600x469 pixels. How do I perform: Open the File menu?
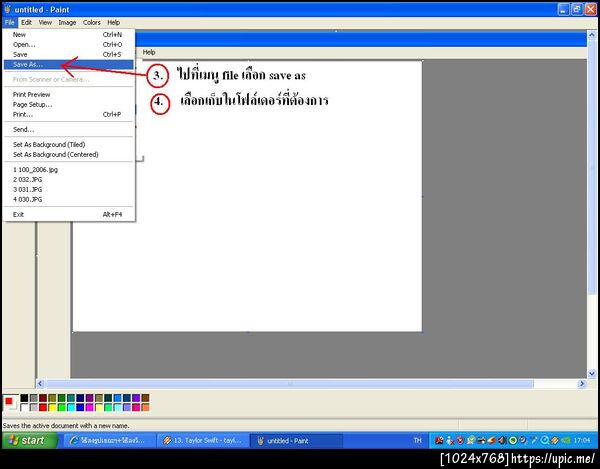[x=10, y=23]
